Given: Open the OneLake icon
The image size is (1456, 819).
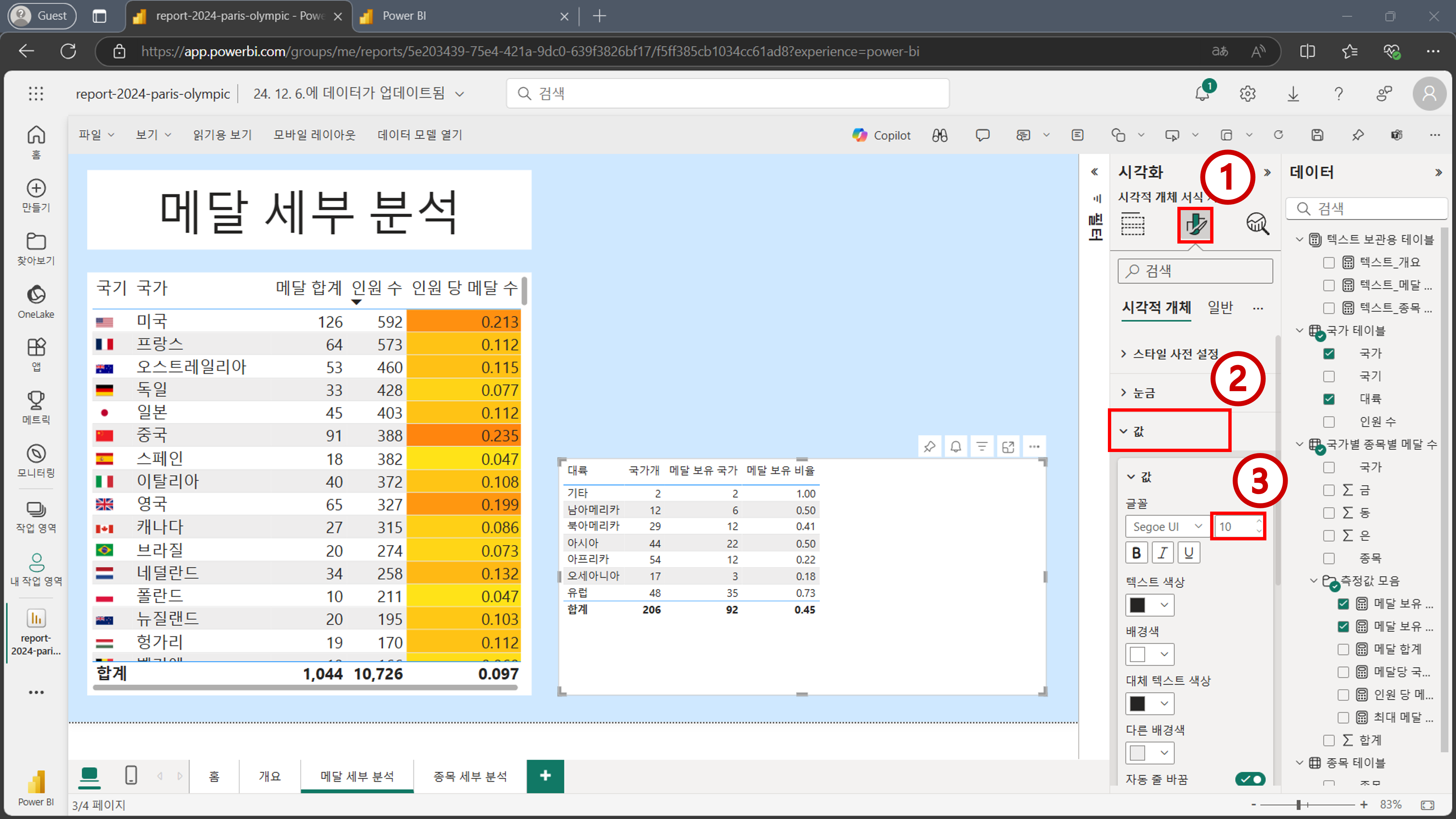Looking at the screenshot, I should 36,295.
